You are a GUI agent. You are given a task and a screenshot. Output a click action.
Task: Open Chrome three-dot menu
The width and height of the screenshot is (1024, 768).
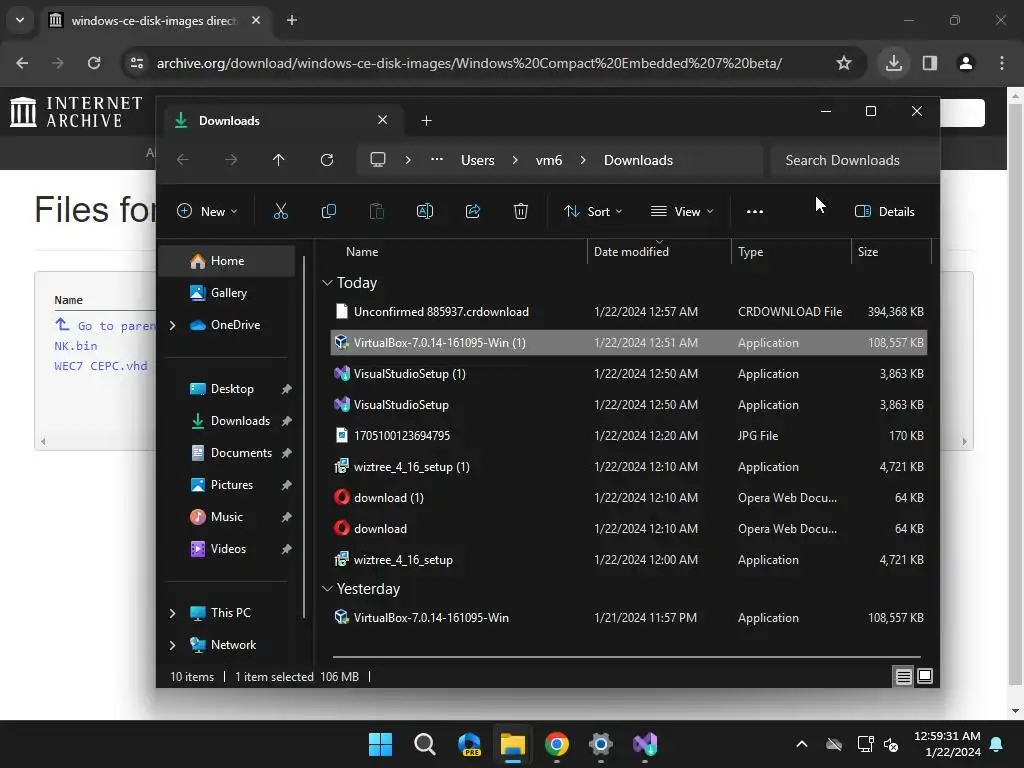(x=1002, y=63)
